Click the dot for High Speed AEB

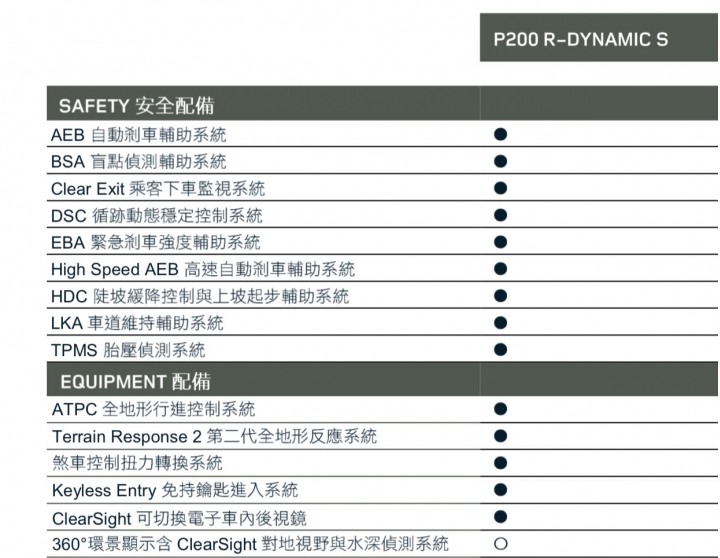coord(501,269)
